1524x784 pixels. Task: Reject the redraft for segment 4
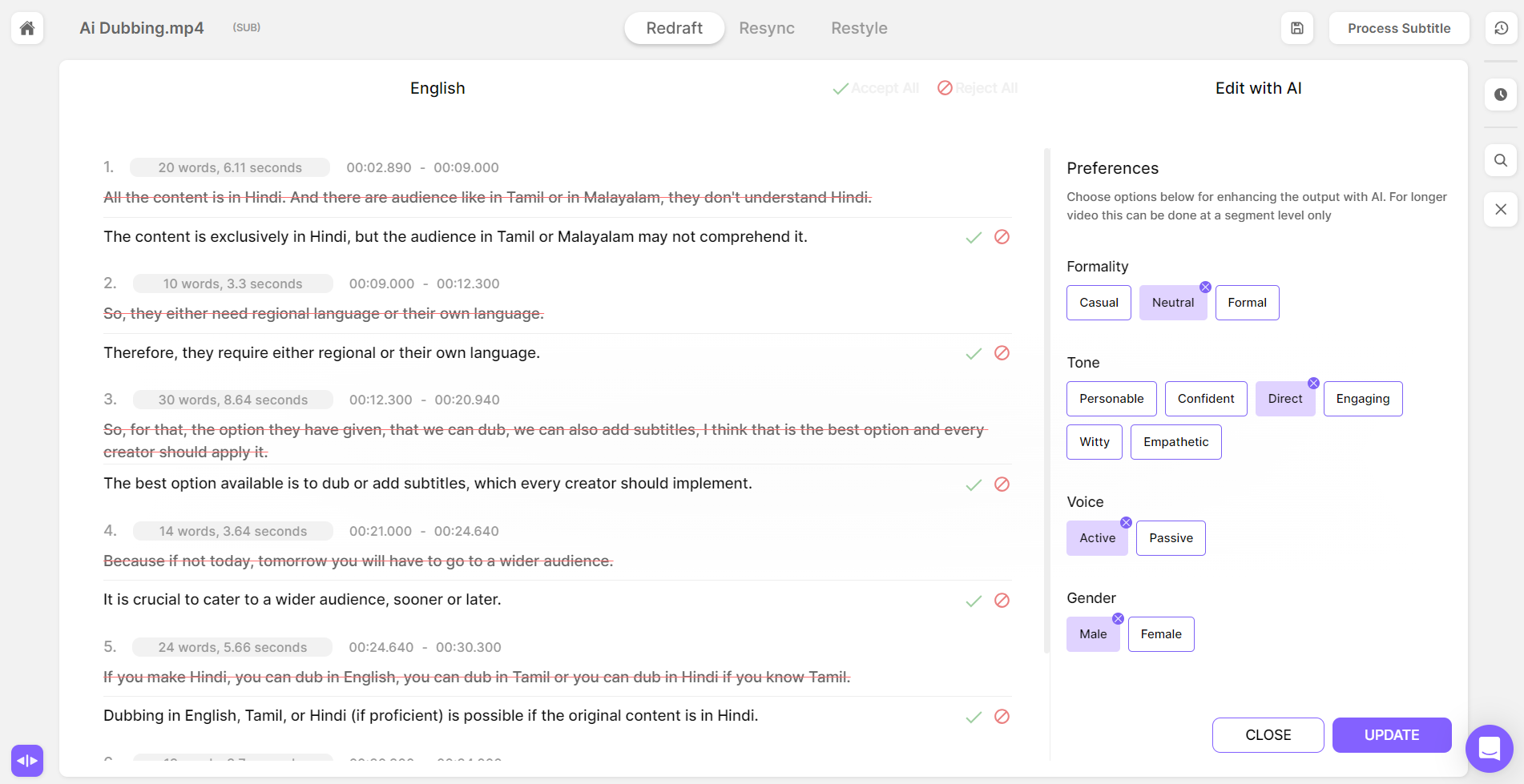[x=1002, y=600]
